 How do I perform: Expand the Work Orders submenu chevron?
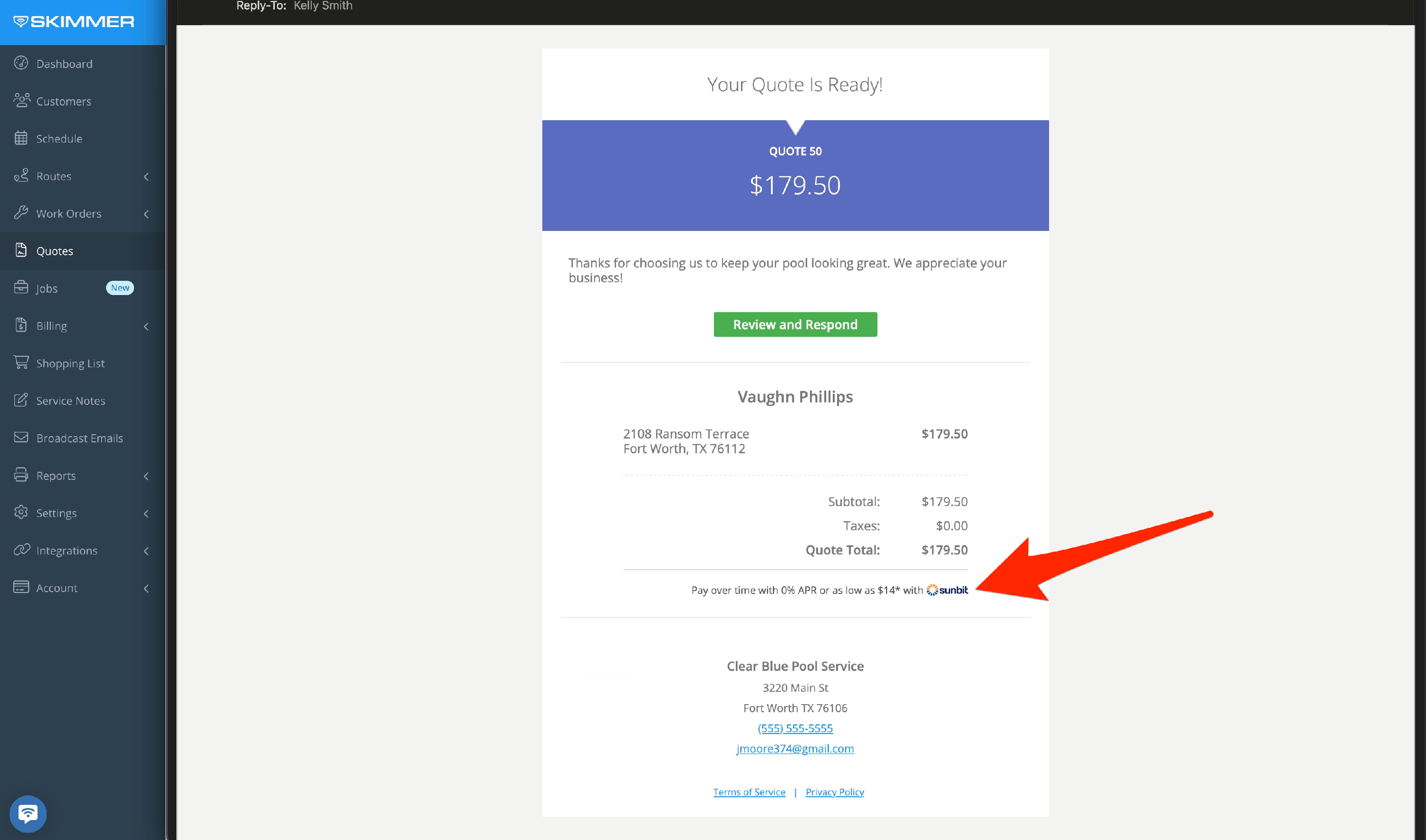tap(146, 214)
